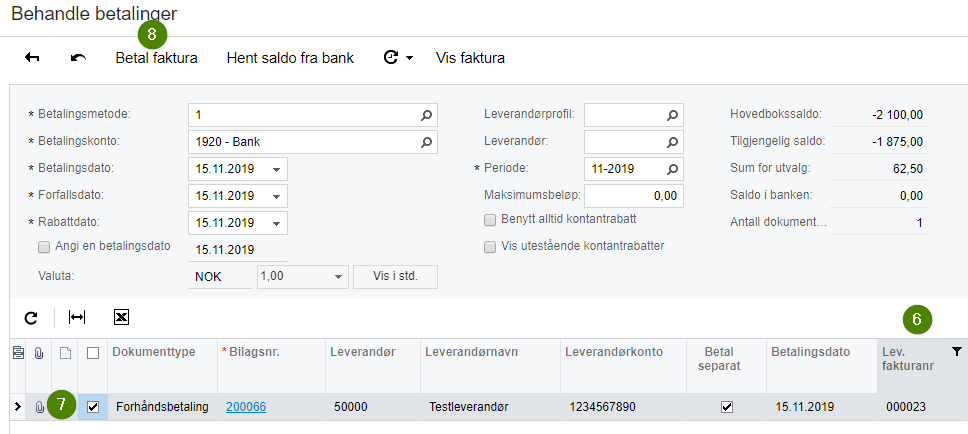Image resolution: width=968 pixels, height=434 pixels.
Task: Open the currency rate dropdown showing 1,00
Action: click(x=338, y=276)
